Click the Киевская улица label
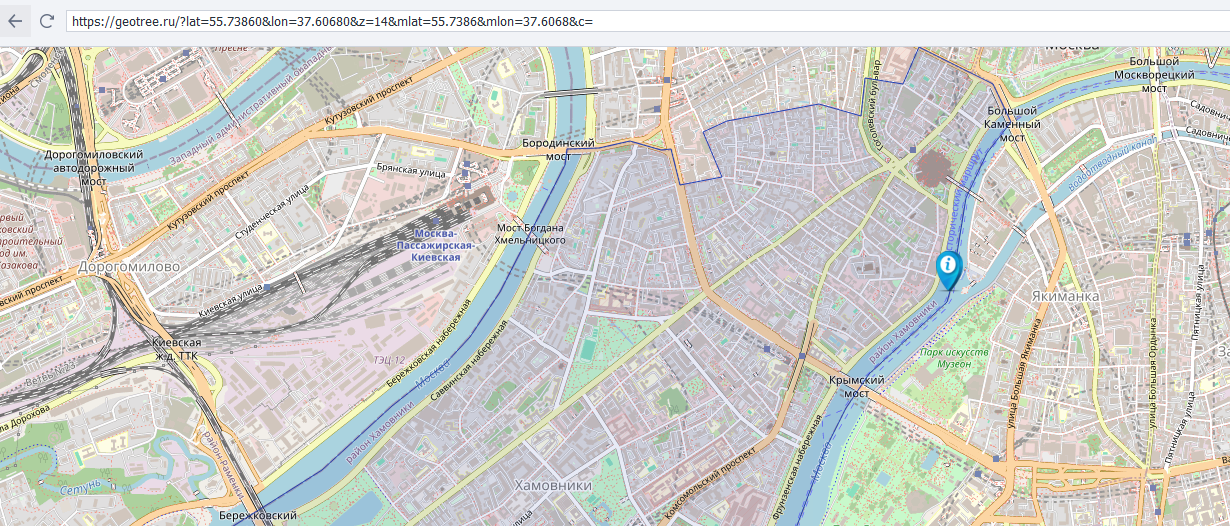 [x=229, y=299]
